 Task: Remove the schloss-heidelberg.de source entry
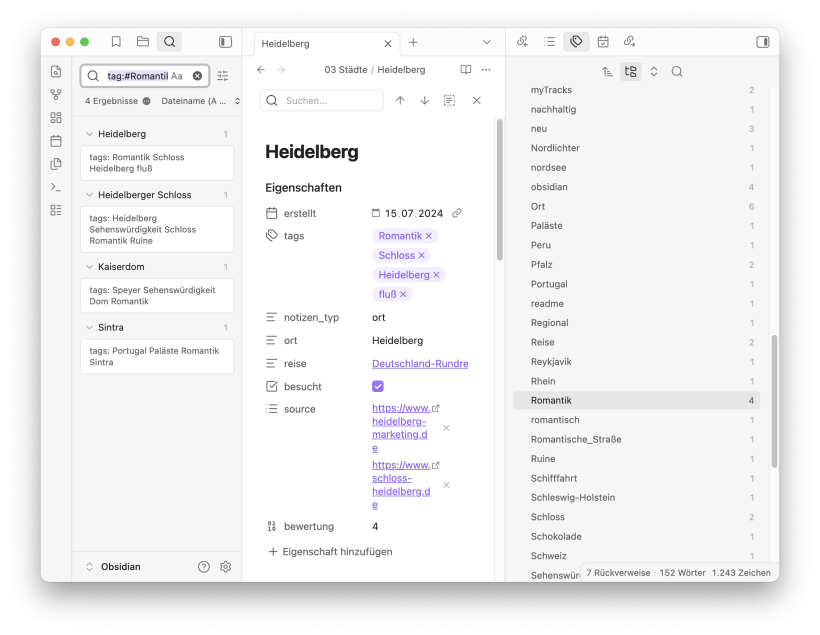pos(446,485)
